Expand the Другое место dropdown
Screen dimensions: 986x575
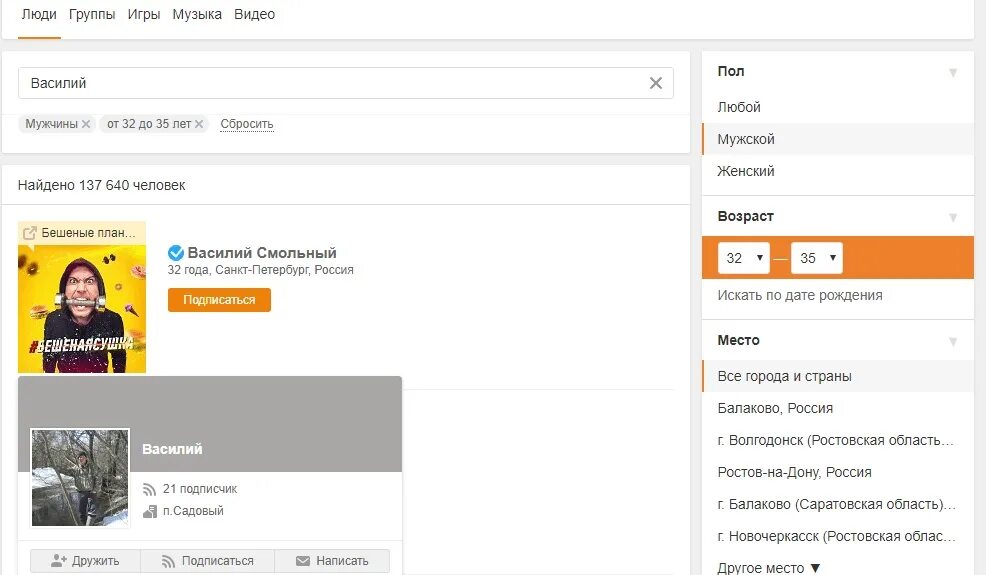coord(769,567)
